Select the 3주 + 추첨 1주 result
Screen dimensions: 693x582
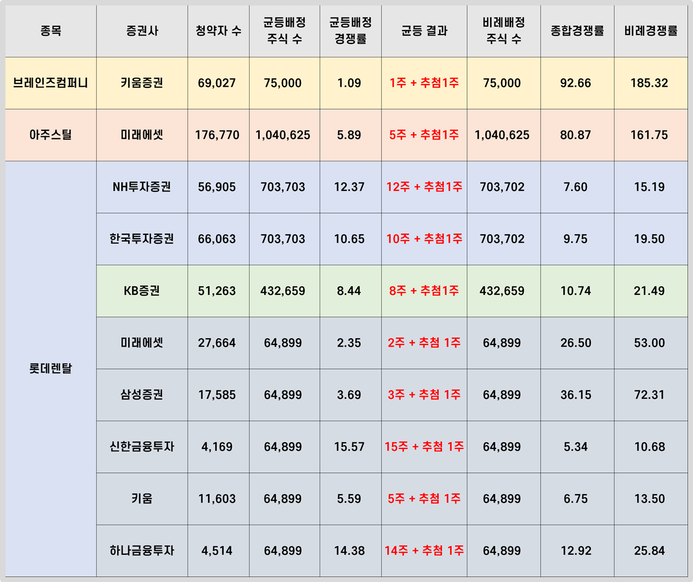(424, 395)
